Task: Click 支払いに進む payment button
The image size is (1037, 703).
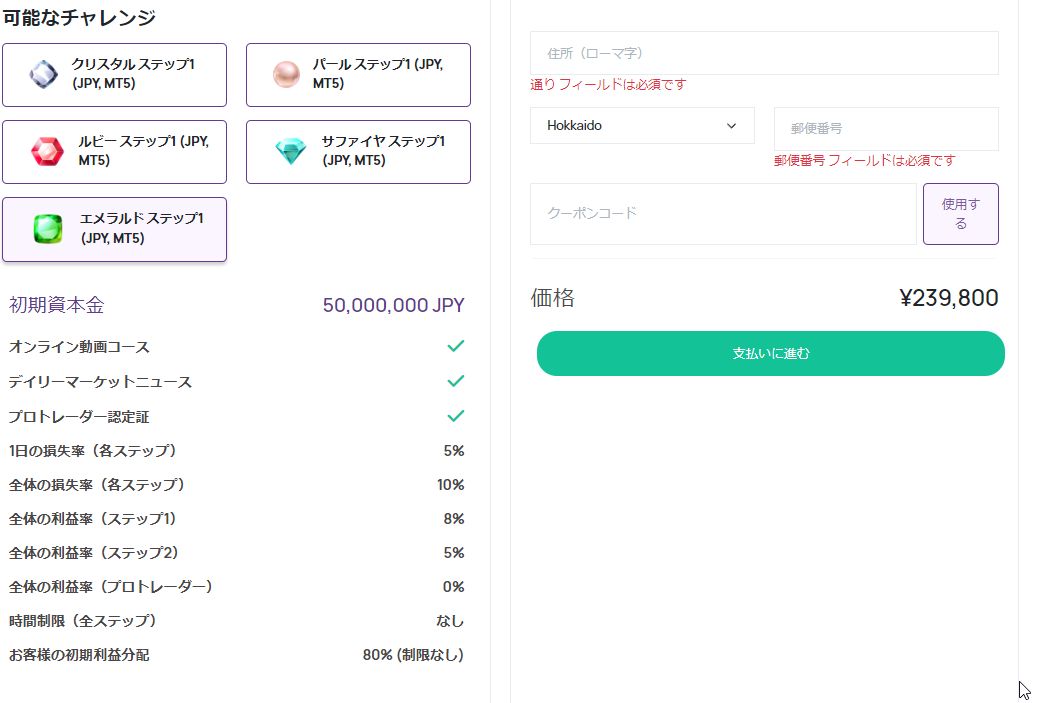Action: [x=770, y=354]
